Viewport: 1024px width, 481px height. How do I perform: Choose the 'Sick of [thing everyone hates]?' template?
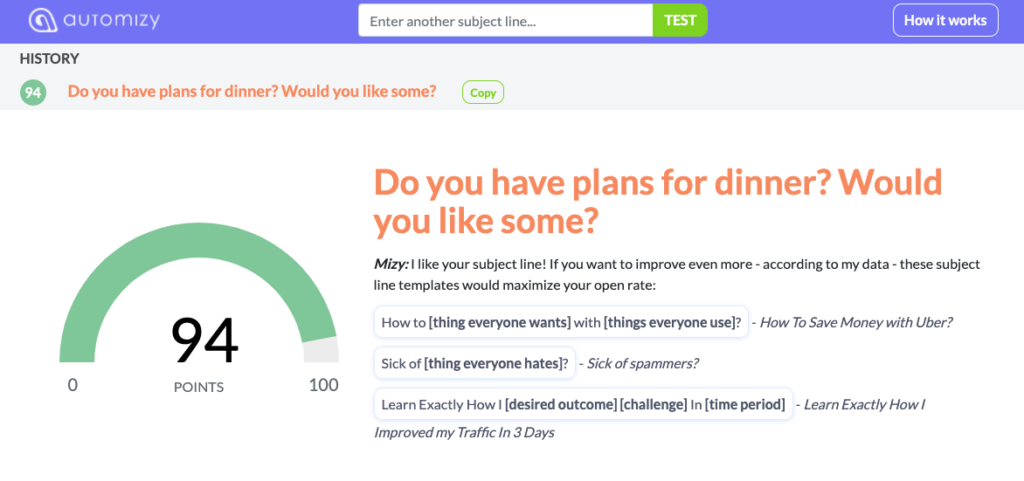[475, 364]
